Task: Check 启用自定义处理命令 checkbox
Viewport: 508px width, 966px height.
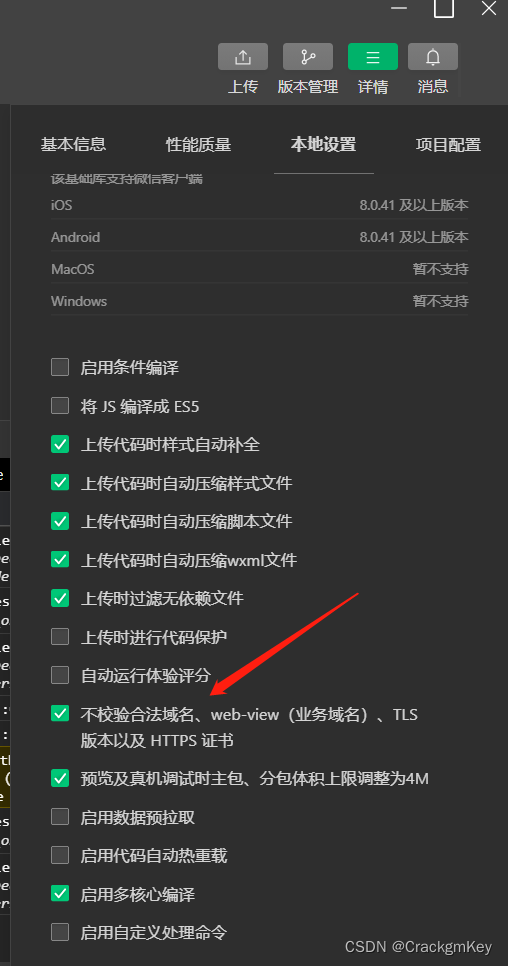Action: [60, 932]
